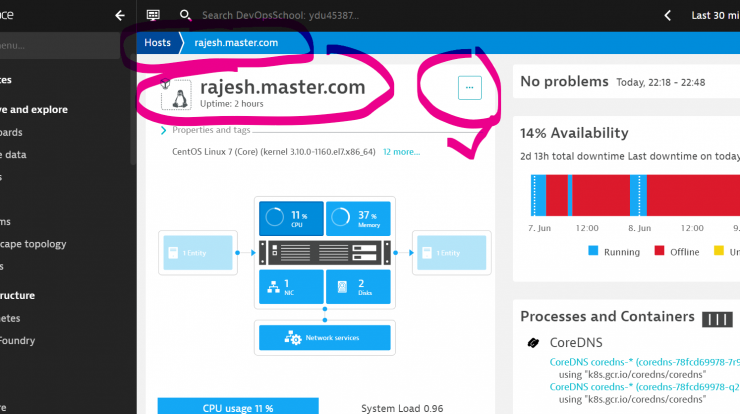Open the Infrastructure sidebar section
740x414 pixels.
click(x=17, y=296)
